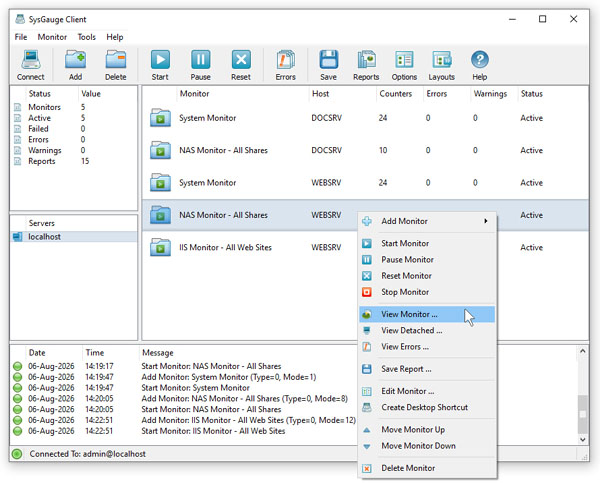Select View Errors ... menu entry
The height and width of the screenshot is (483, 600).
click(x=427, y=347)
